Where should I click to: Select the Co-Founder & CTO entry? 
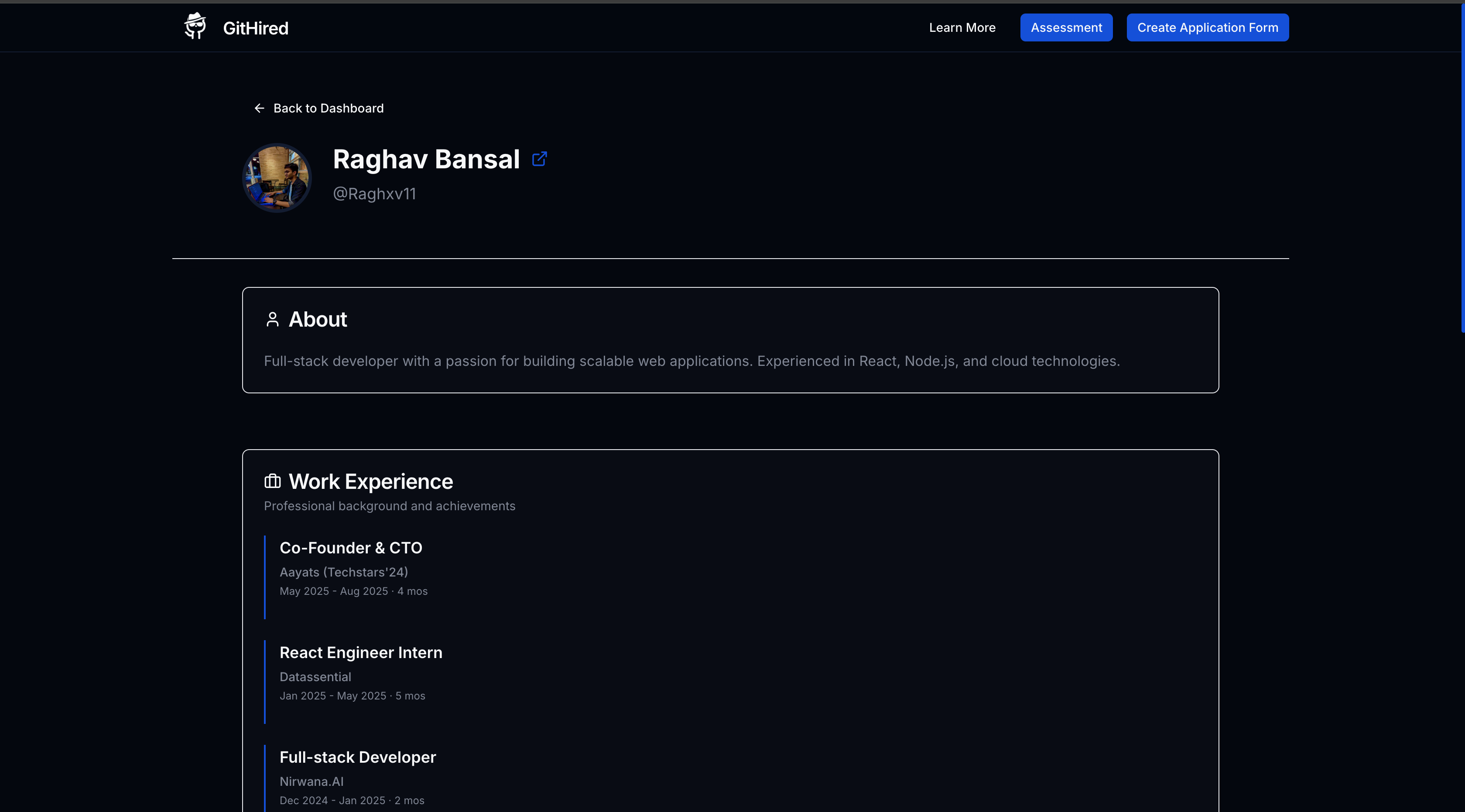[x=350, y=548]
